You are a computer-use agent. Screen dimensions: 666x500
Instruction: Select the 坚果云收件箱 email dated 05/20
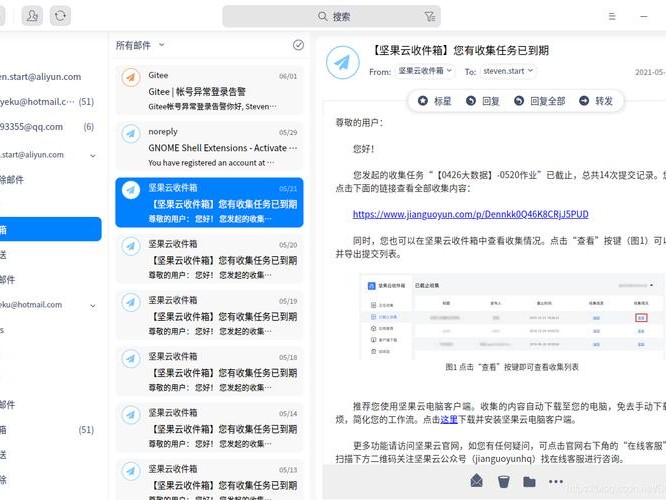click(209, 259)
